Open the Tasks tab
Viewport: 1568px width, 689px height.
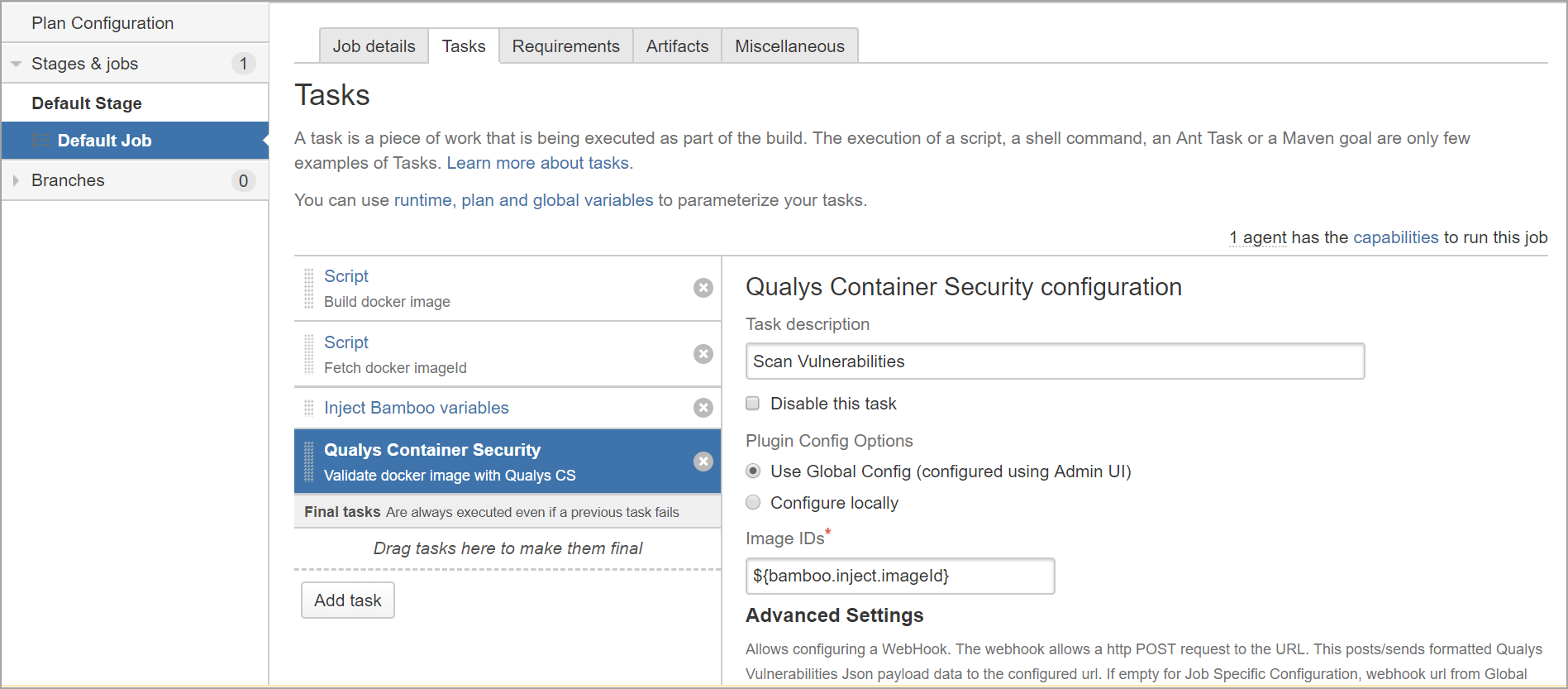tap(464, 46)
